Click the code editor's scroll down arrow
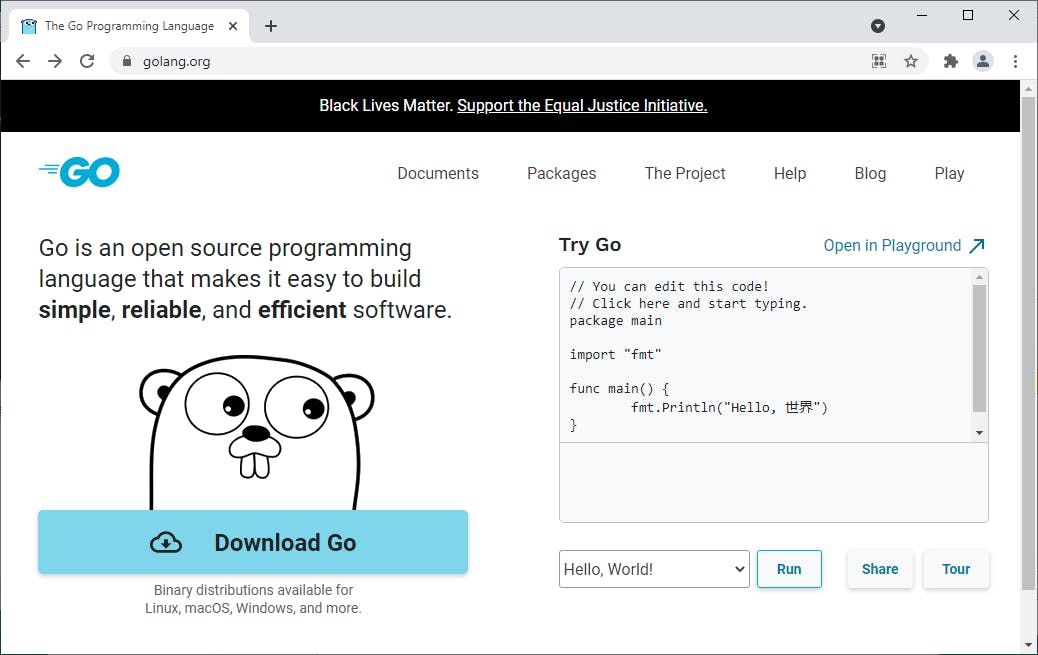Image resolution: width=1038 pixels, height=655 pixels. pyautogui.click(x=980, y=433)
